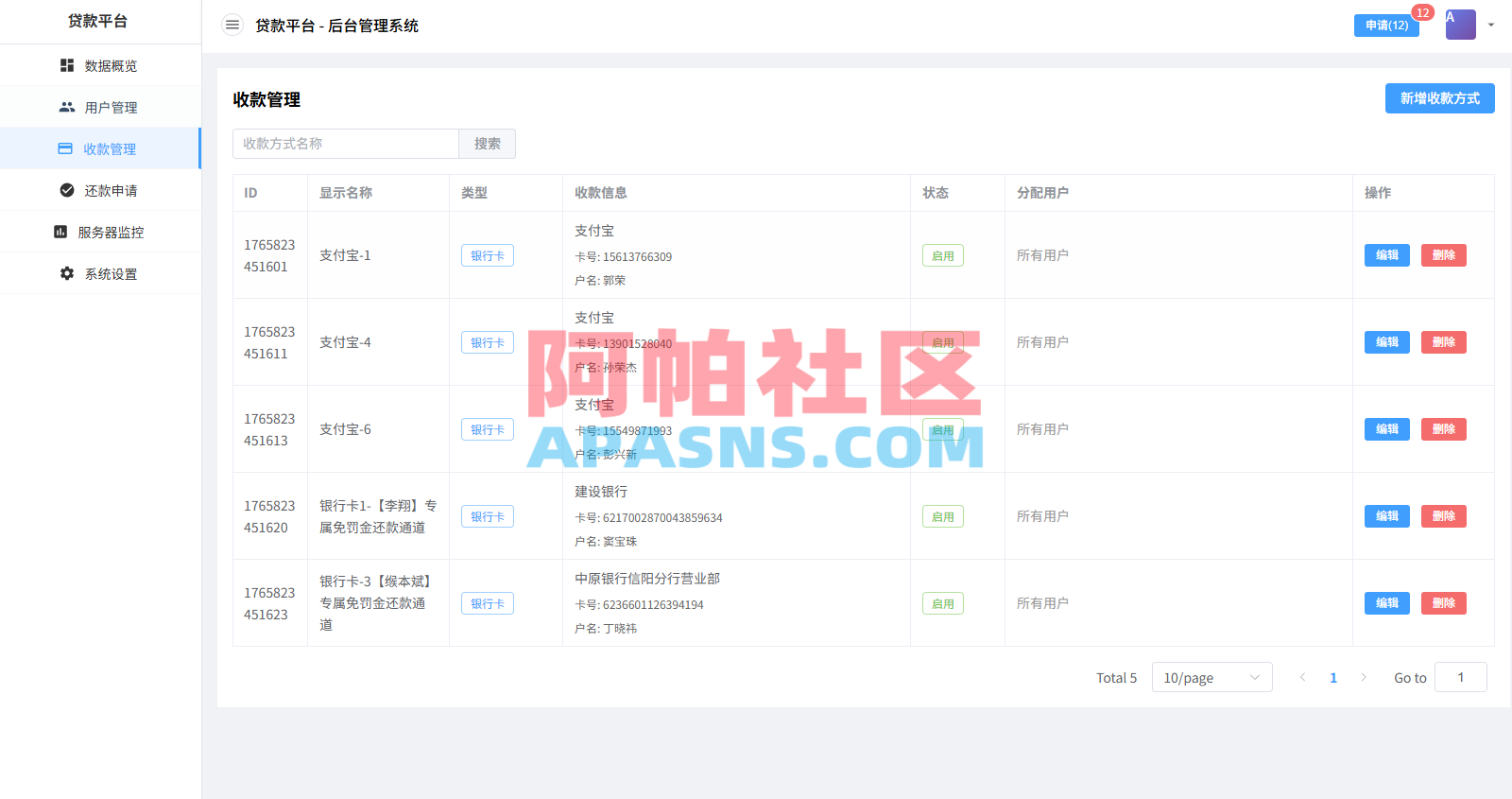Click the 服务器监控 chart icon
The image size is (1512, 799).
point(60,232)
